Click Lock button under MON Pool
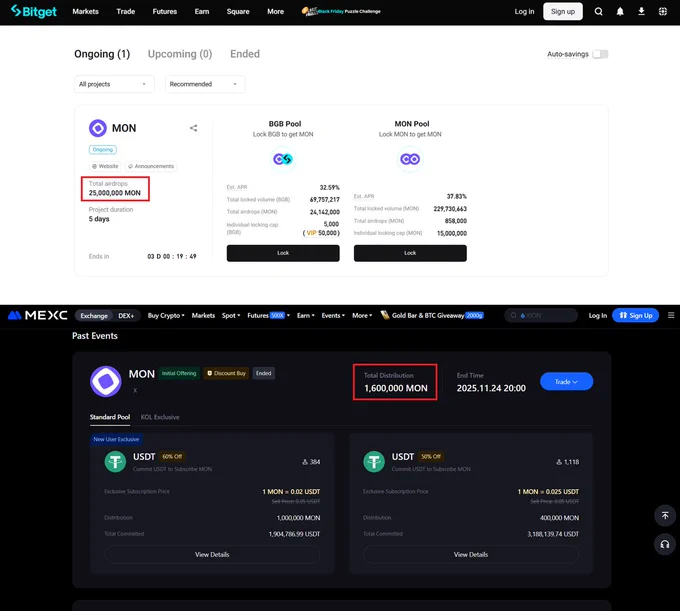Screen dimensions: 680x611 click(410, 253)
